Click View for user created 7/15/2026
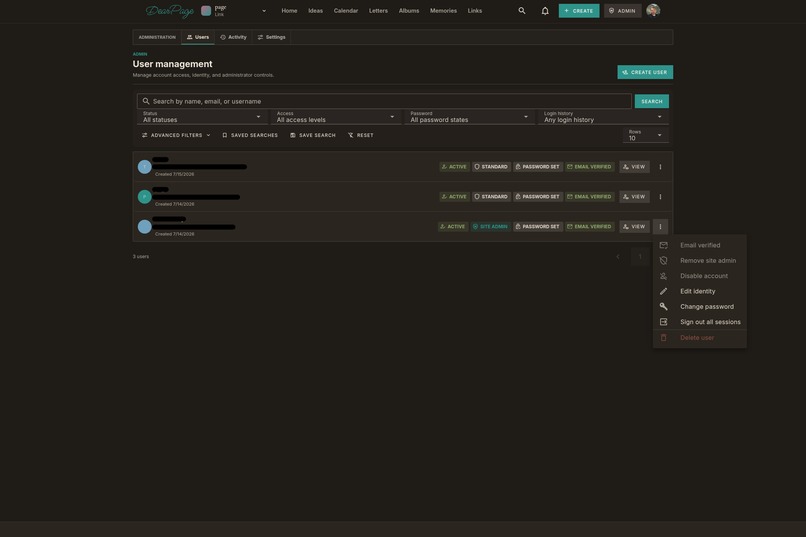This screenshot has height=537, width=806. (x=634, y=166)
